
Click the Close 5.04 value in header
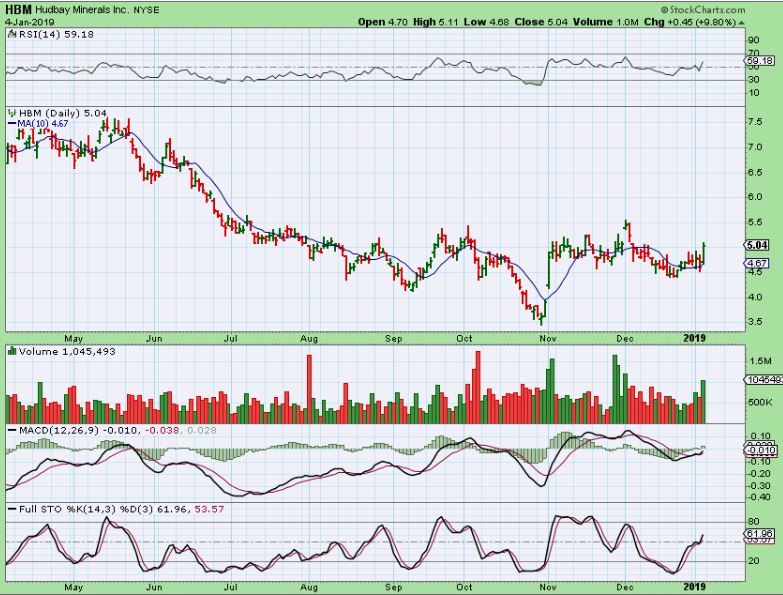(541, 22)
